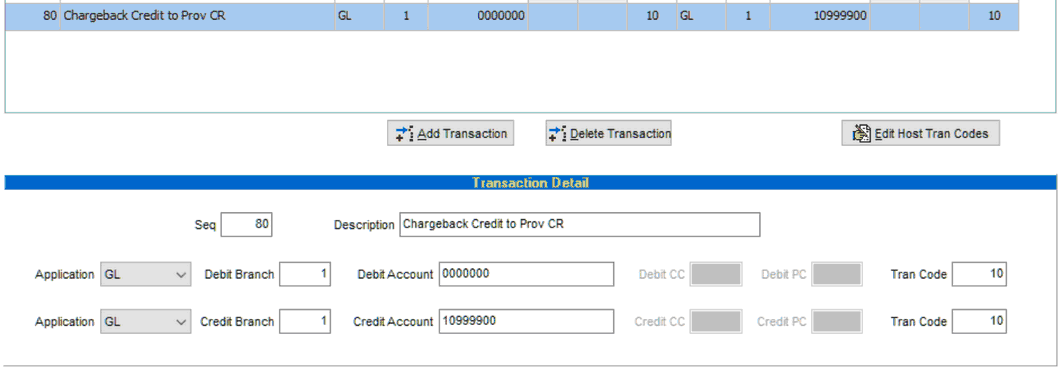Screen dimensions: 1061x373
Task: Click the disabled Credit CC field
Action: [716, 322]
